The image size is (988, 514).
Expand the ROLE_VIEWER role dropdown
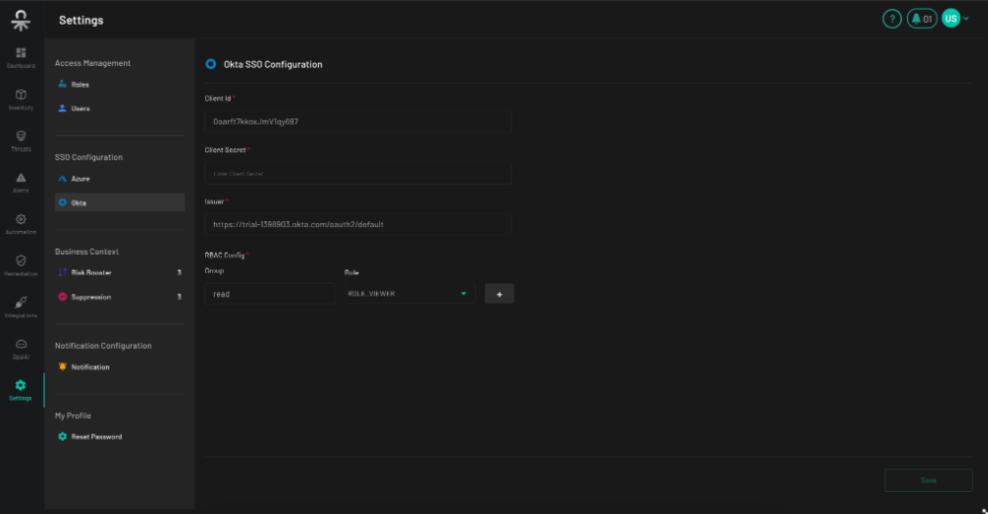pos(410,294)
